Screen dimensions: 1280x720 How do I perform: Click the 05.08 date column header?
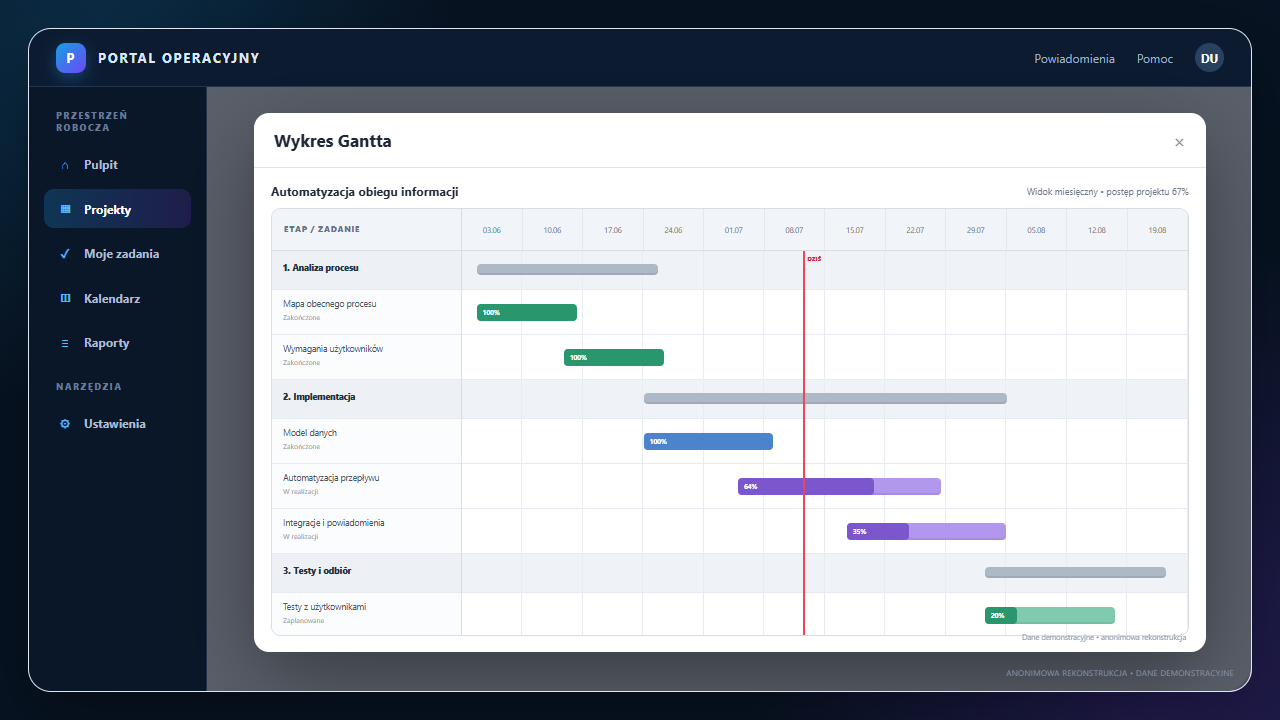click(x=1036, y=230)
